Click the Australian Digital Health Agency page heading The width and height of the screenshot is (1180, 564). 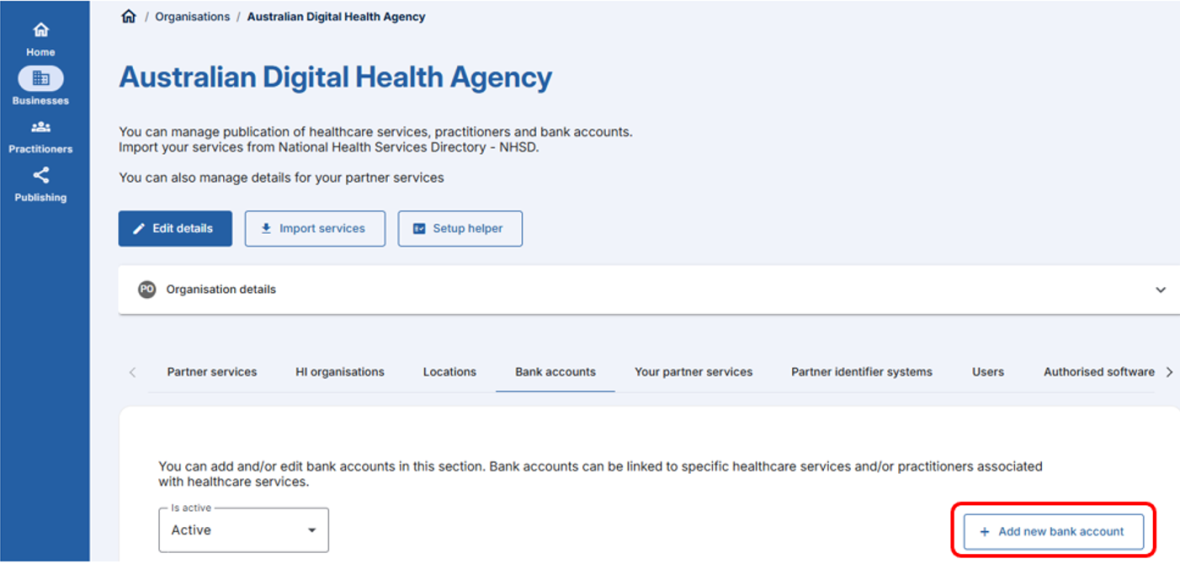tap(336, 78)
